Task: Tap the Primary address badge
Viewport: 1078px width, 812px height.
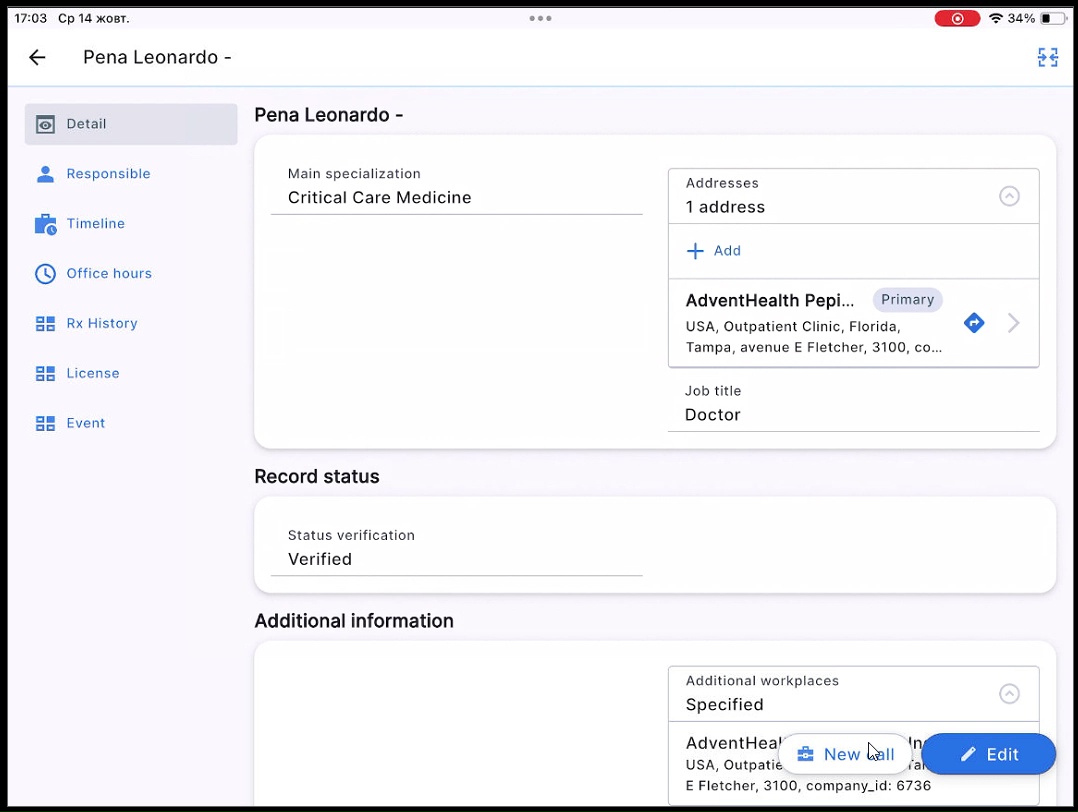Action: (x=908, y=300)
